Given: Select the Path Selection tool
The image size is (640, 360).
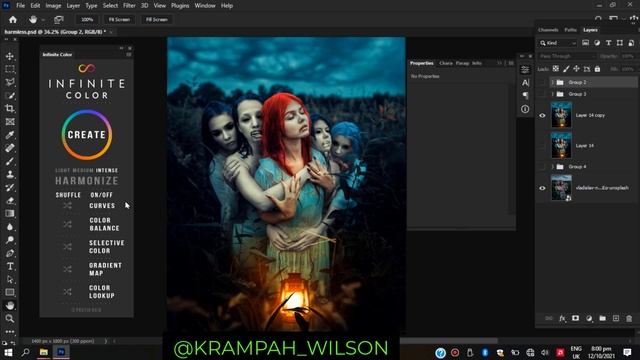Looking at the screenshot, I should pos(10,279).
